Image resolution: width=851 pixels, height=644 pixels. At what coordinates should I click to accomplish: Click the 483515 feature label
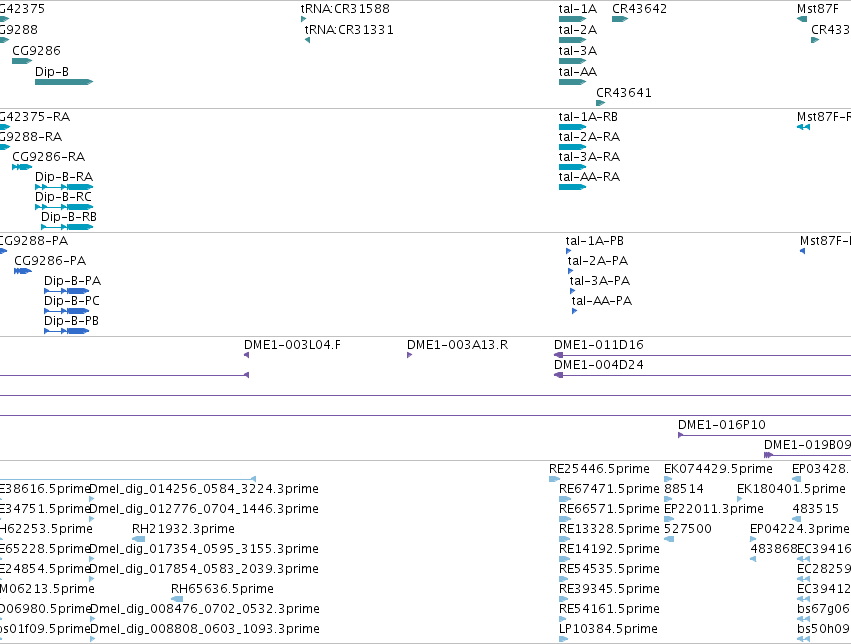point(816,509)
